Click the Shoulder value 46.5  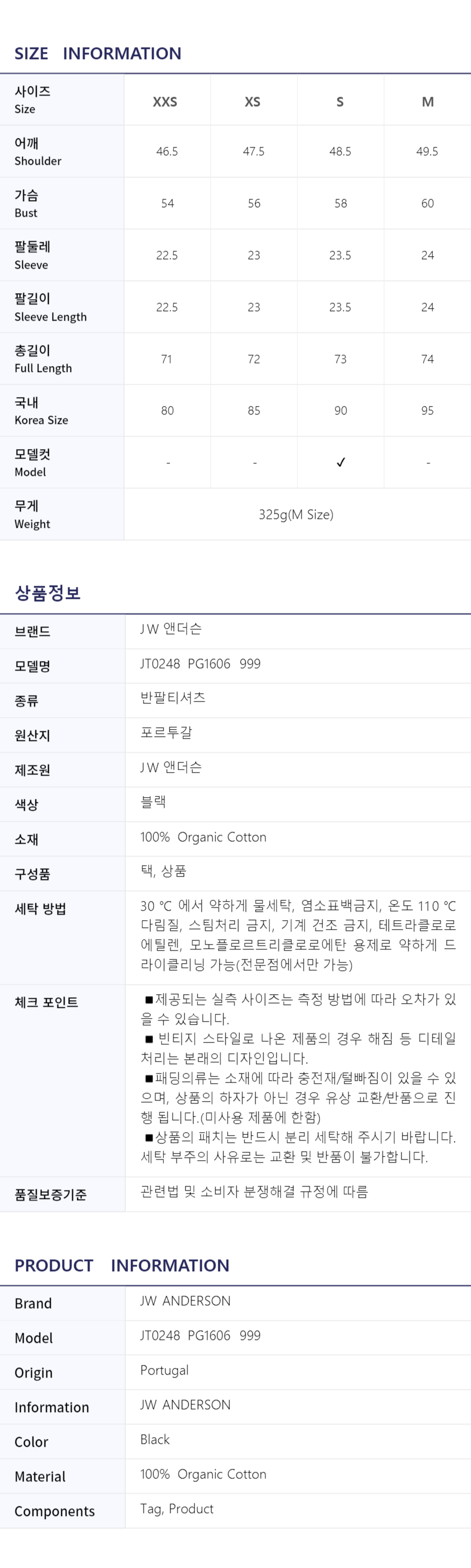[167, 152]
